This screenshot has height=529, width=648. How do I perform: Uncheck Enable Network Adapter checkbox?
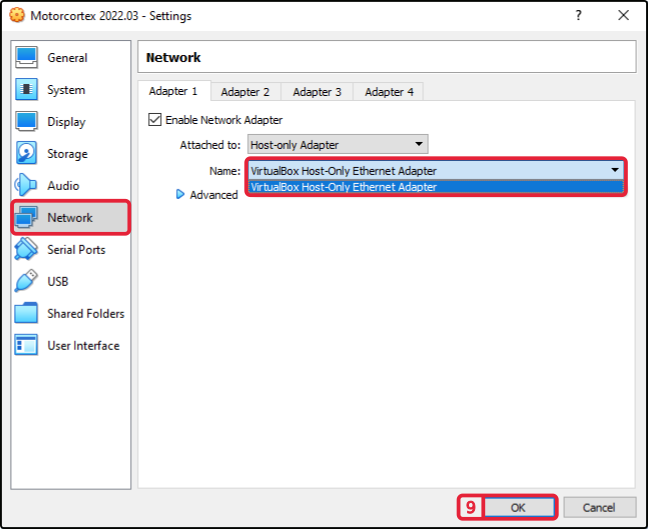coord(155,120)
